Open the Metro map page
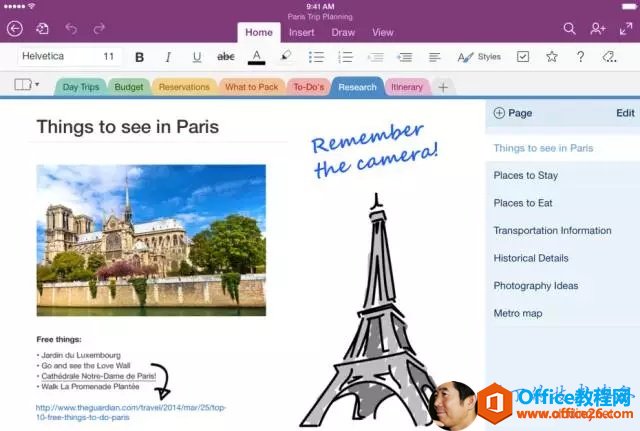The width and height of the screenshot is (640, 431). (x=562, y=313)
